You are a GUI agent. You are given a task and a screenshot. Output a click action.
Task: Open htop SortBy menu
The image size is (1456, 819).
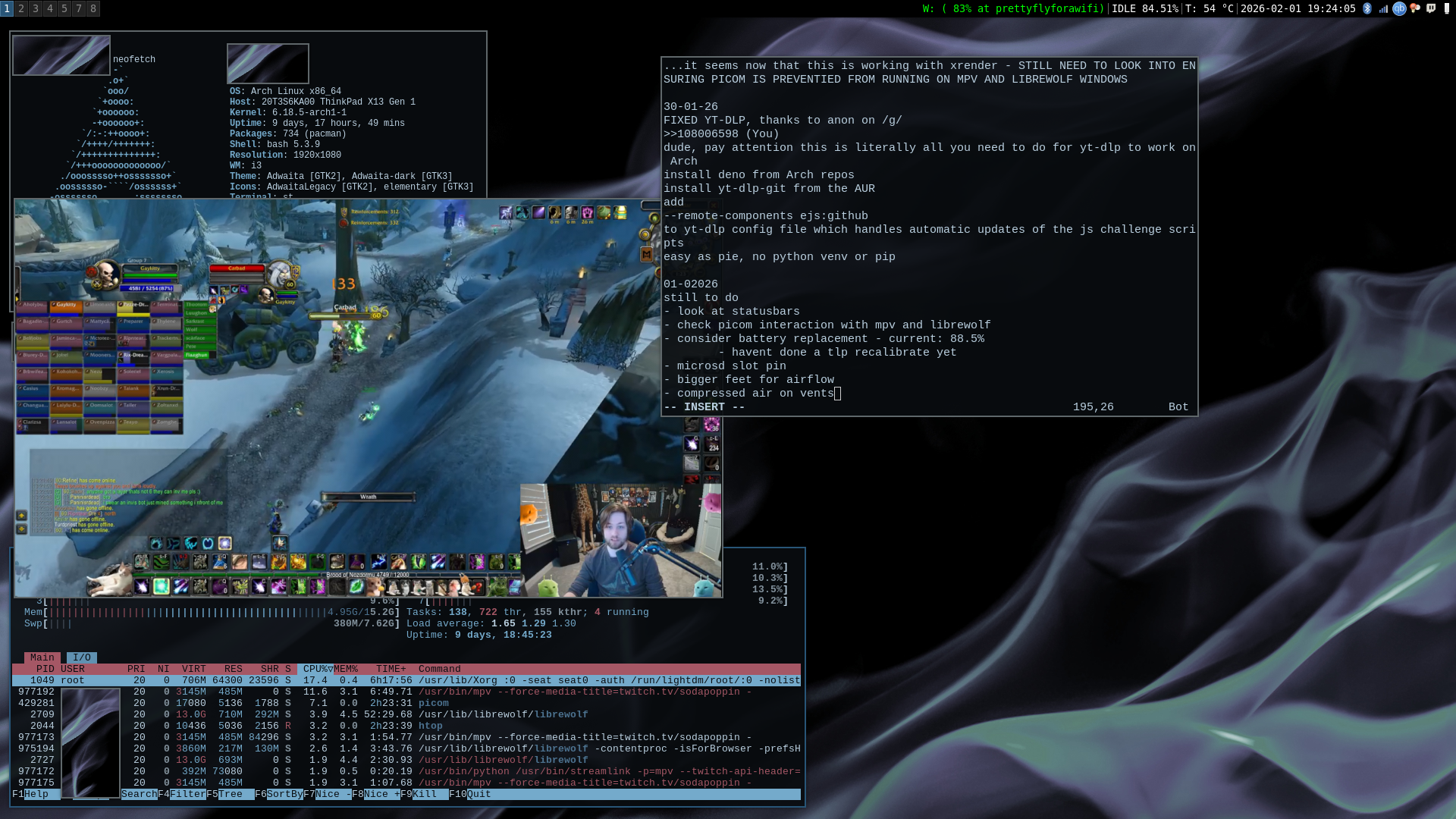coord(284,794)
